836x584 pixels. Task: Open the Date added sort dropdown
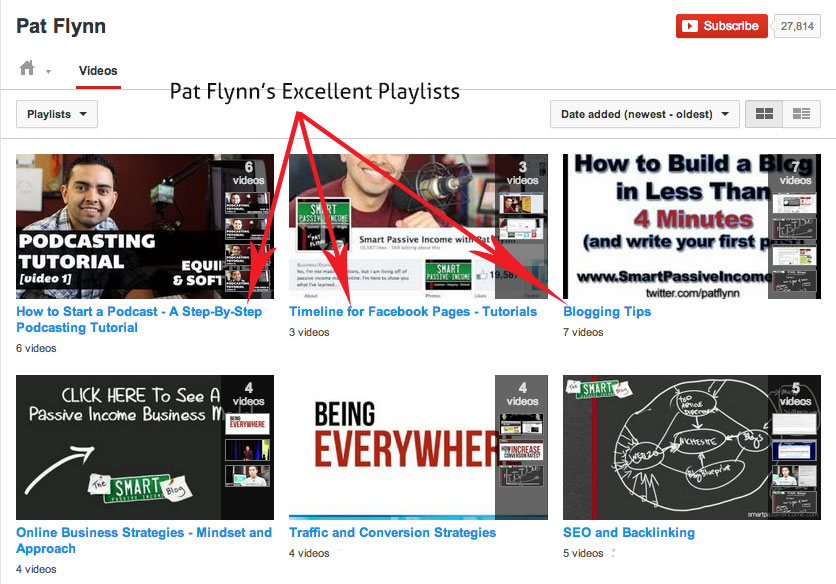tap(645, 114)
